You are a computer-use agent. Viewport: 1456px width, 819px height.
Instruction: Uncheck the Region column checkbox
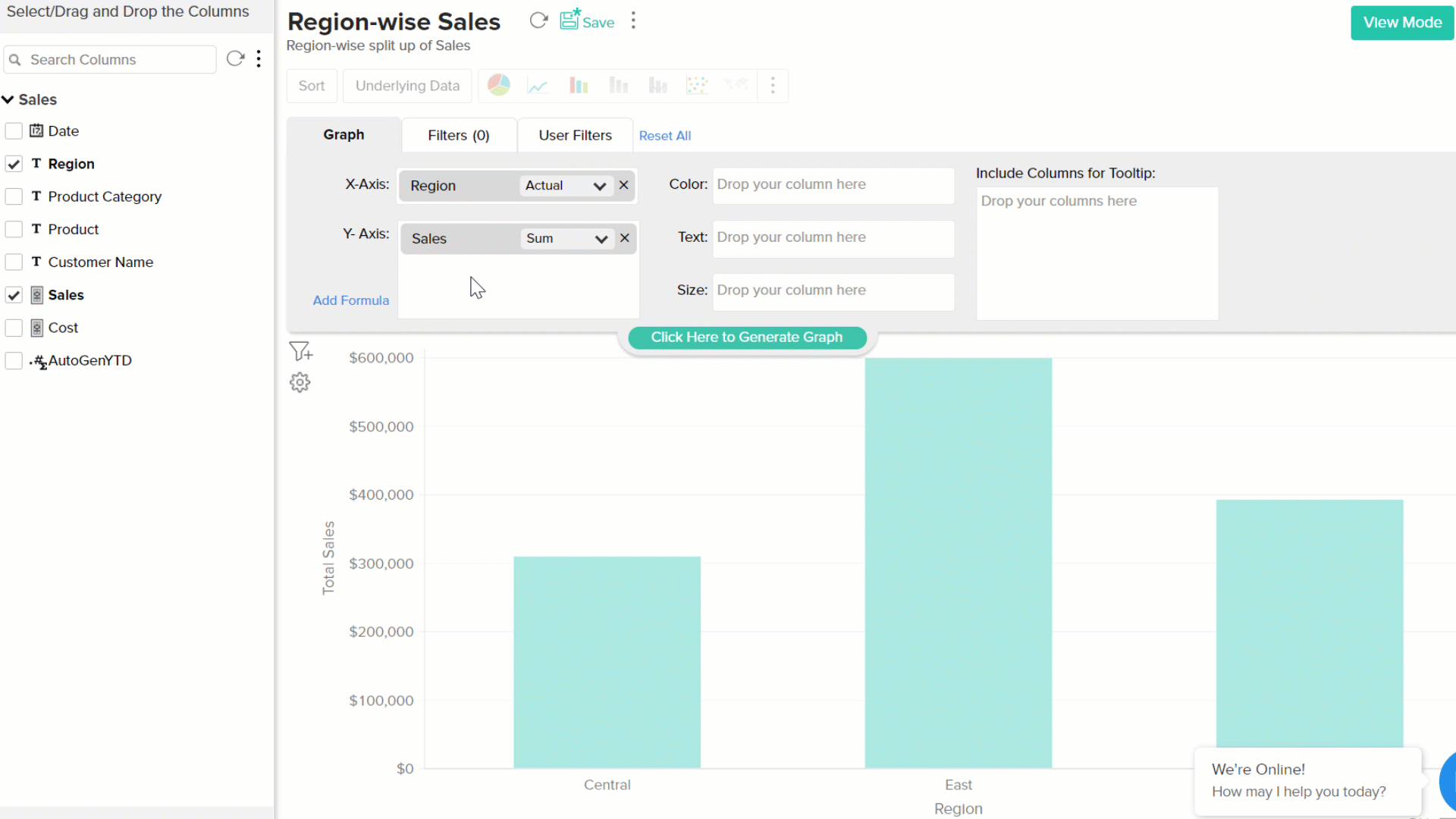pyautogui.click(x=14, y=164)
